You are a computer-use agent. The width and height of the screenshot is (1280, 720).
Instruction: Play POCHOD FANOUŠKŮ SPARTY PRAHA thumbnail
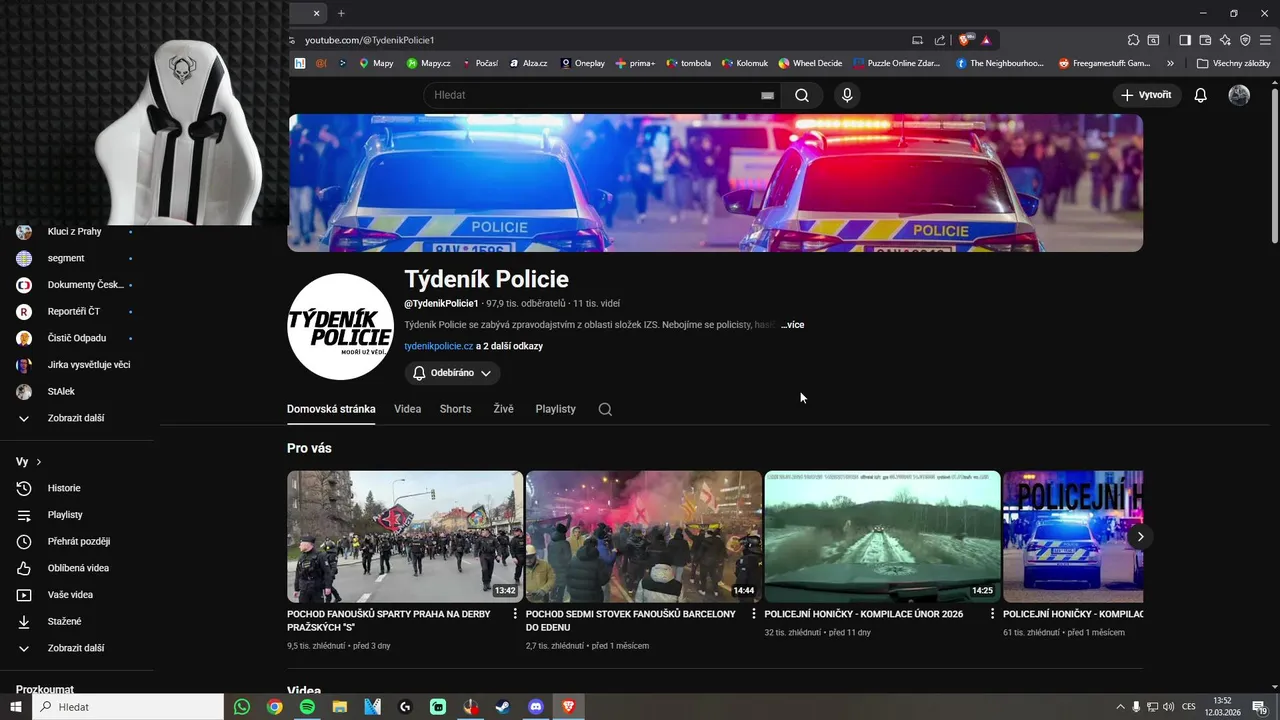[x=405, y=537]
